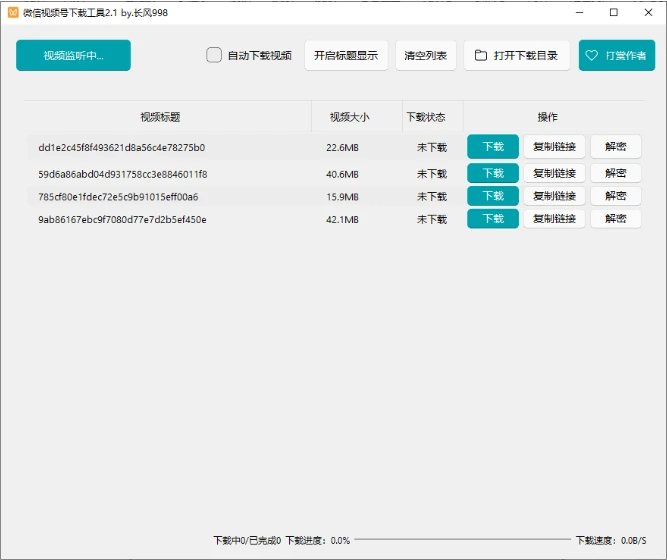
Task: Click 下载速度: 0.0B/S status text
Action: coord(611,540)
